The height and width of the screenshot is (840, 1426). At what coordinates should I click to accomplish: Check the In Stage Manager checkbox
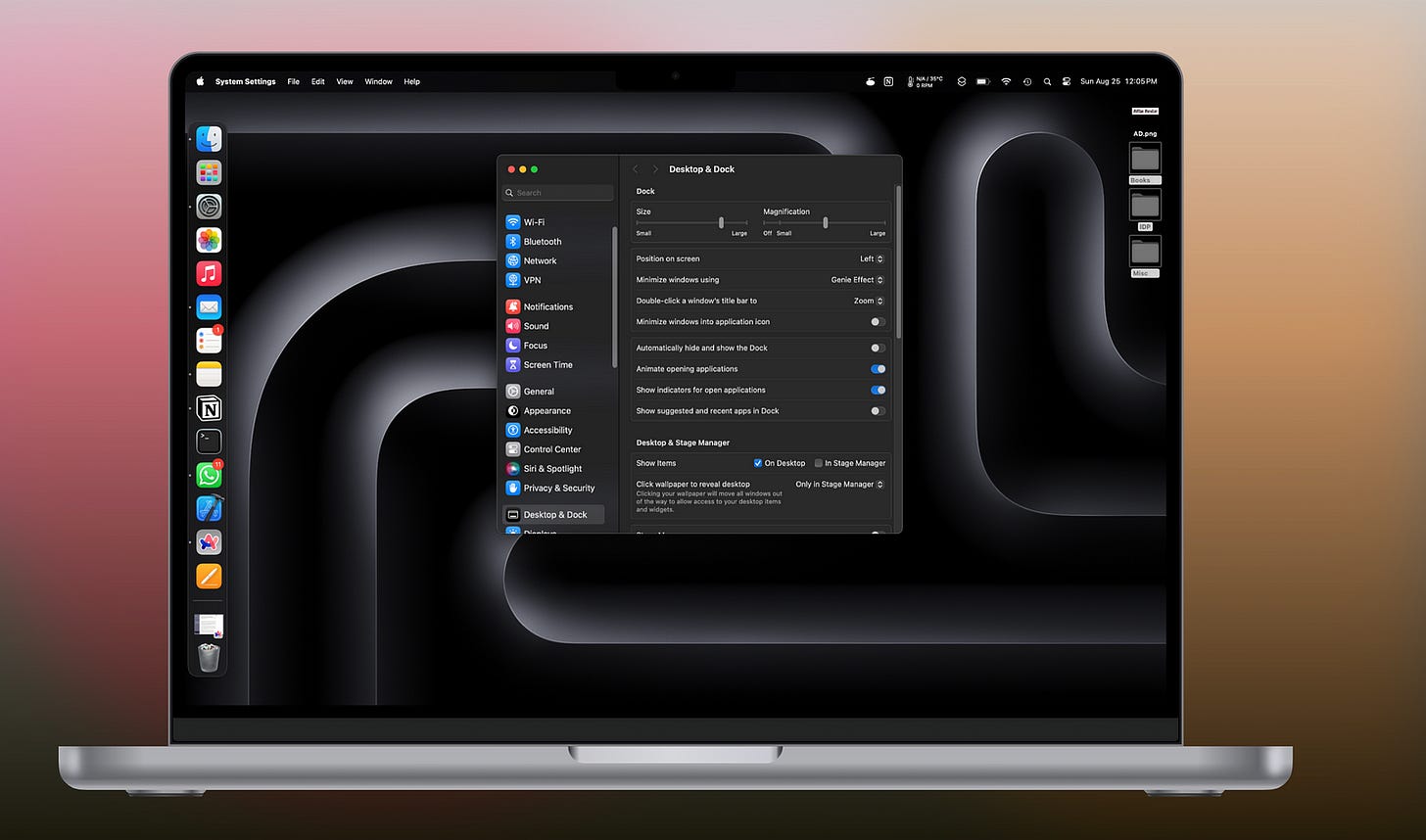(819, 463)
